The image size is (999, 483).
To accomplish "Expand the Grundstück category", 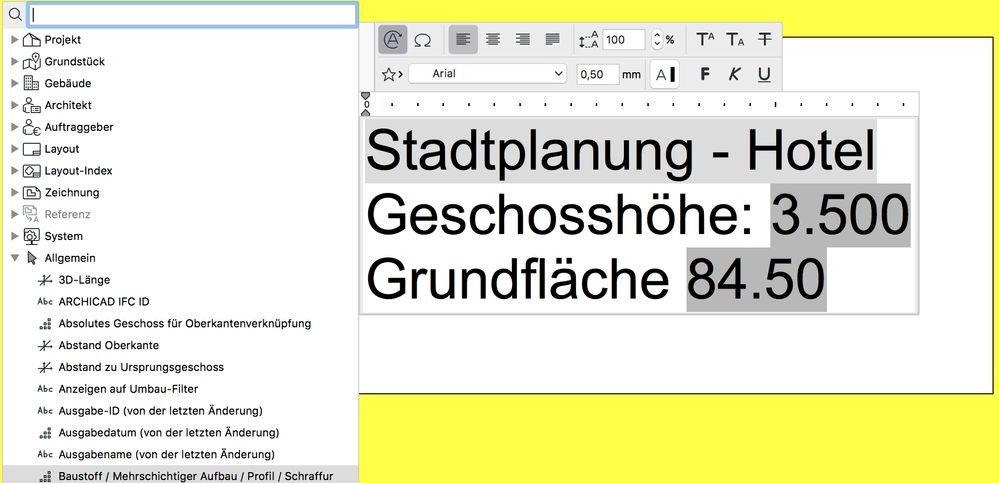I will pos(15,62).
